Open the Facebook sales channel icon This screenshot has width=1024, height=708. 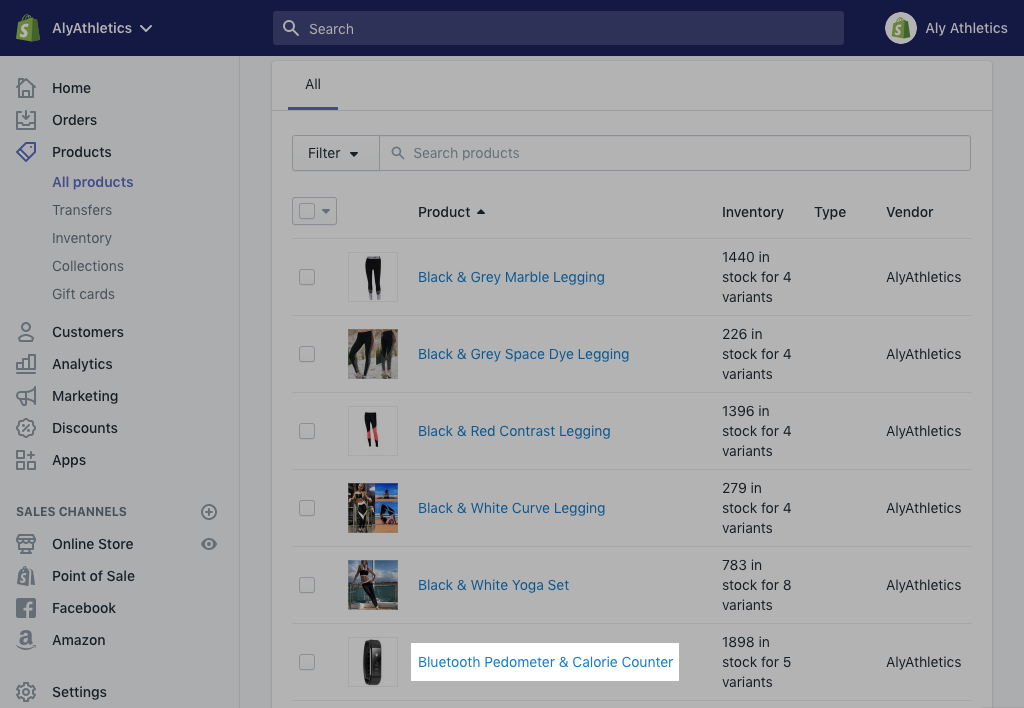point(27,608)
